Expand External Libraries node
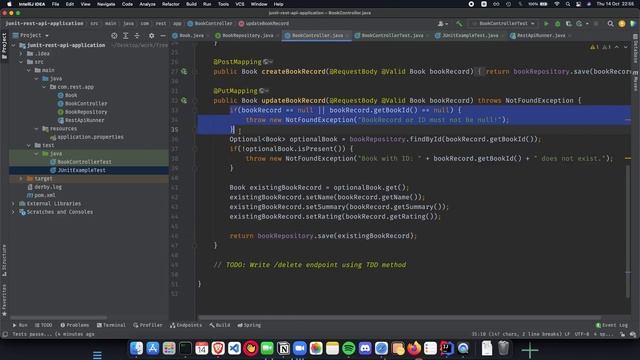This screenshot has width=640, height=360. click(13, 203)
